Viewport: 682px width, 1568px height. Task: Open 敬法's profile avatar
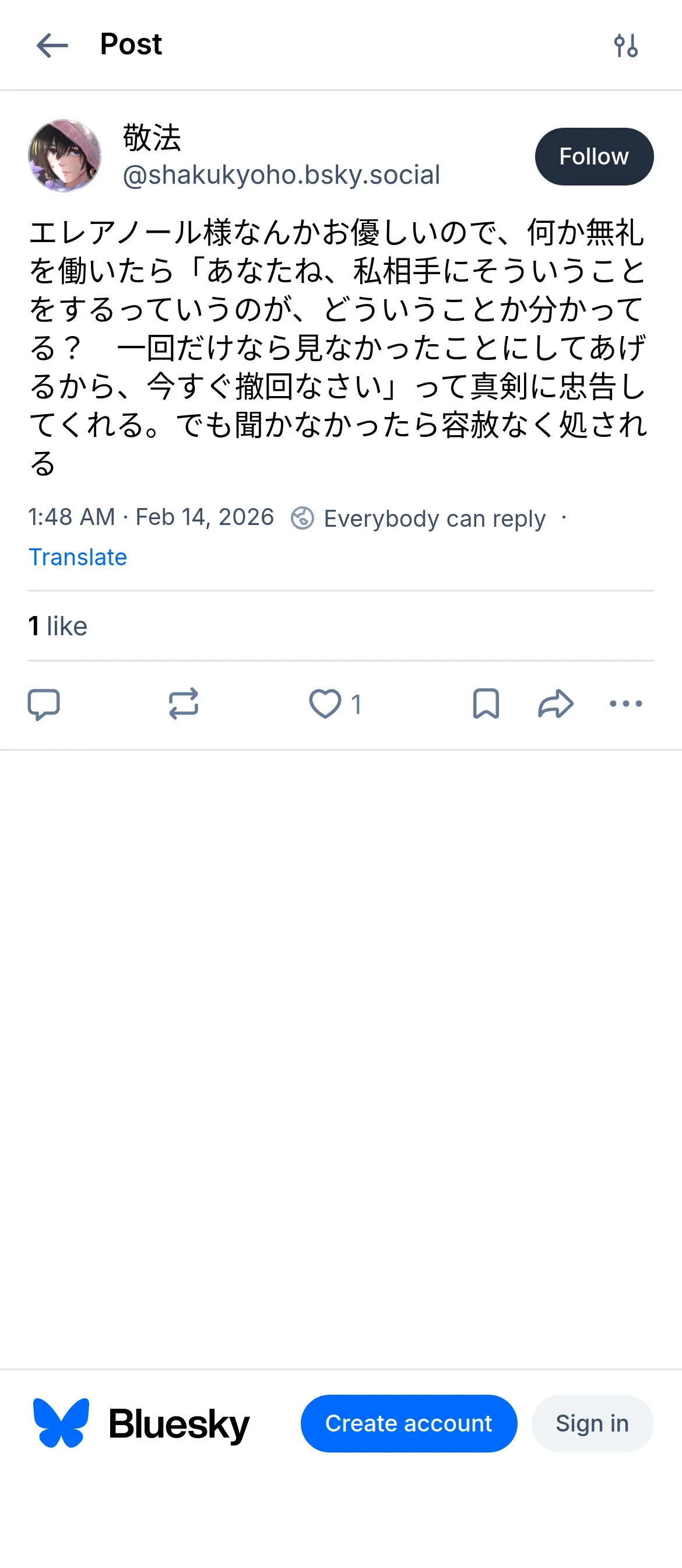coord(65,156)
